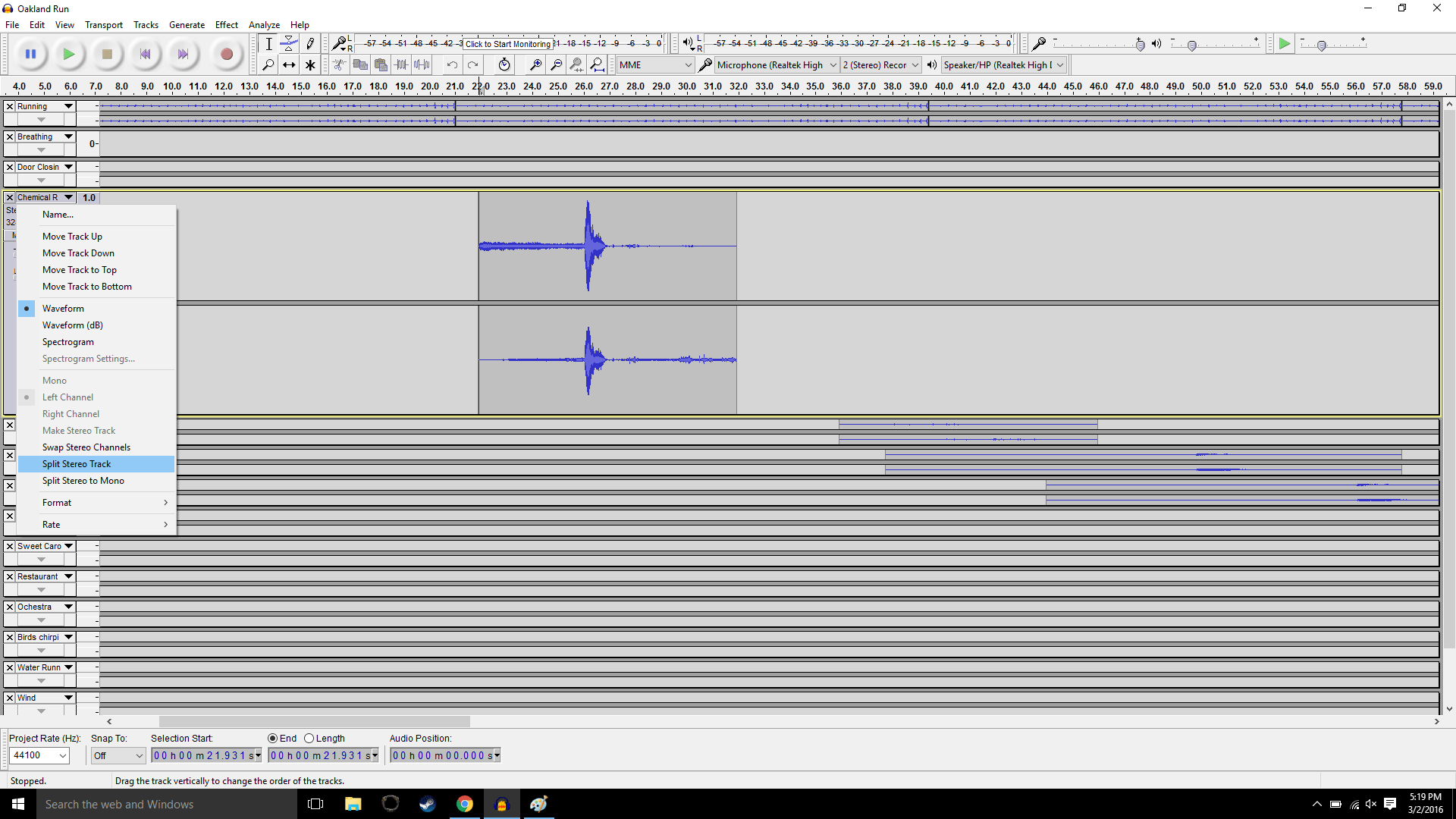Click the Silence Audio toolbar icon
The image size is (1456, 819).
pos(422,64)
